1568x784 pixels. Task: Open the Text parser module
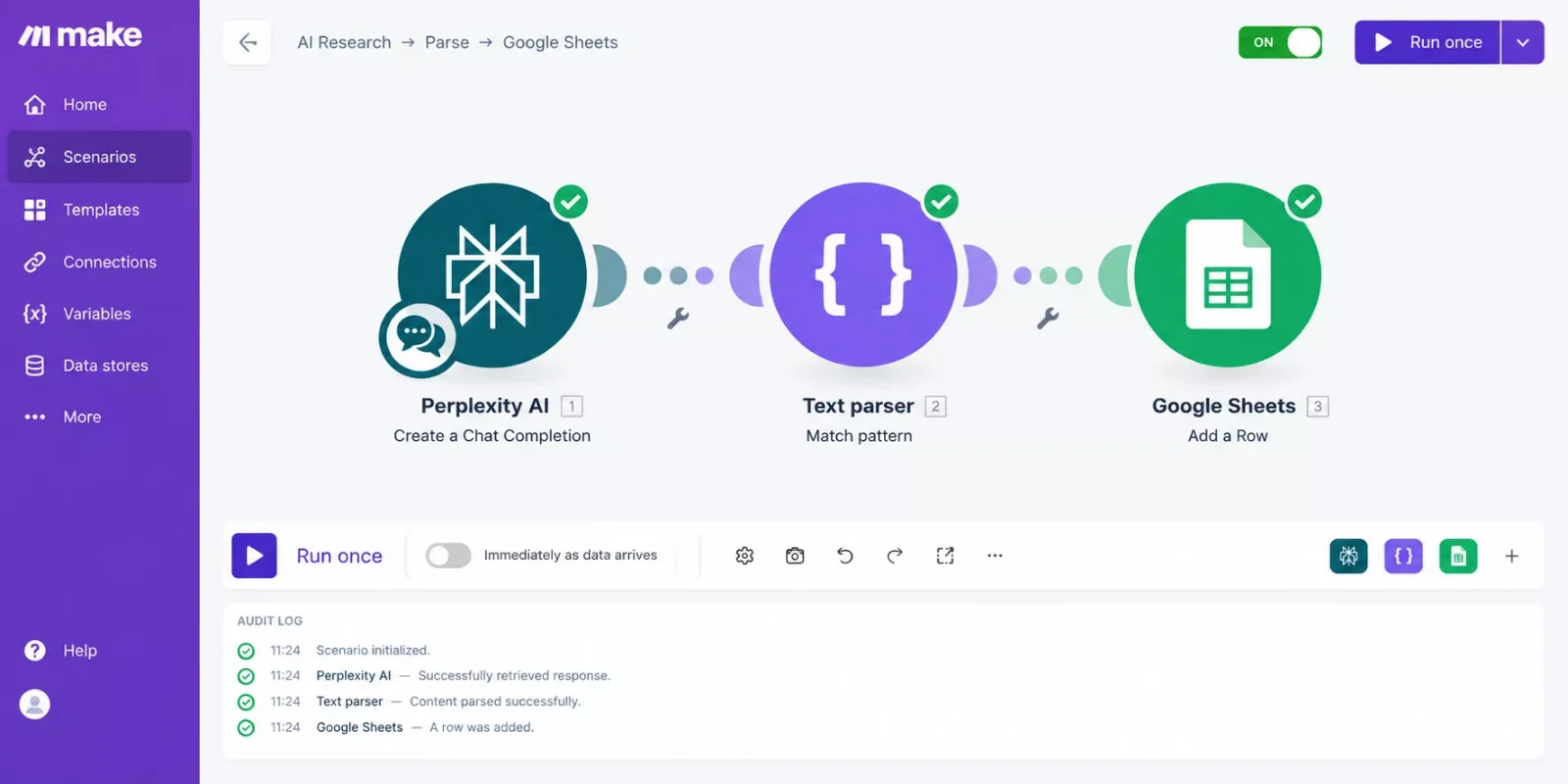coord(862,275)
